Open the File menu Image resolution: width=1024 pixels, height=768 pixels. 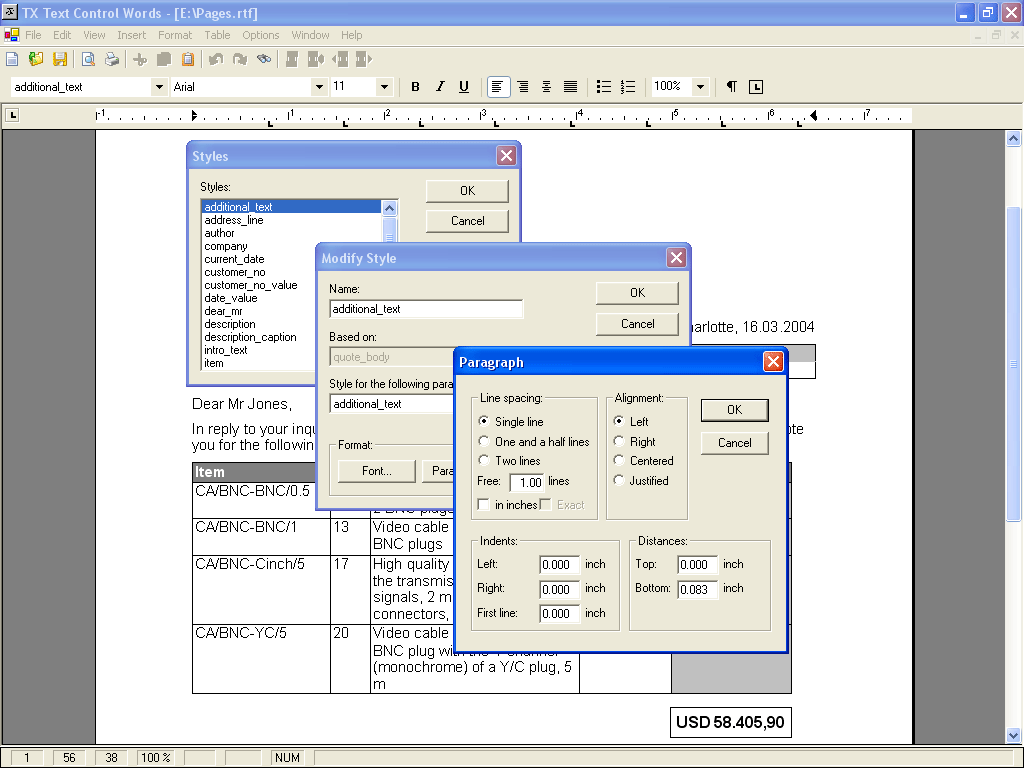[x=33, y=35]
